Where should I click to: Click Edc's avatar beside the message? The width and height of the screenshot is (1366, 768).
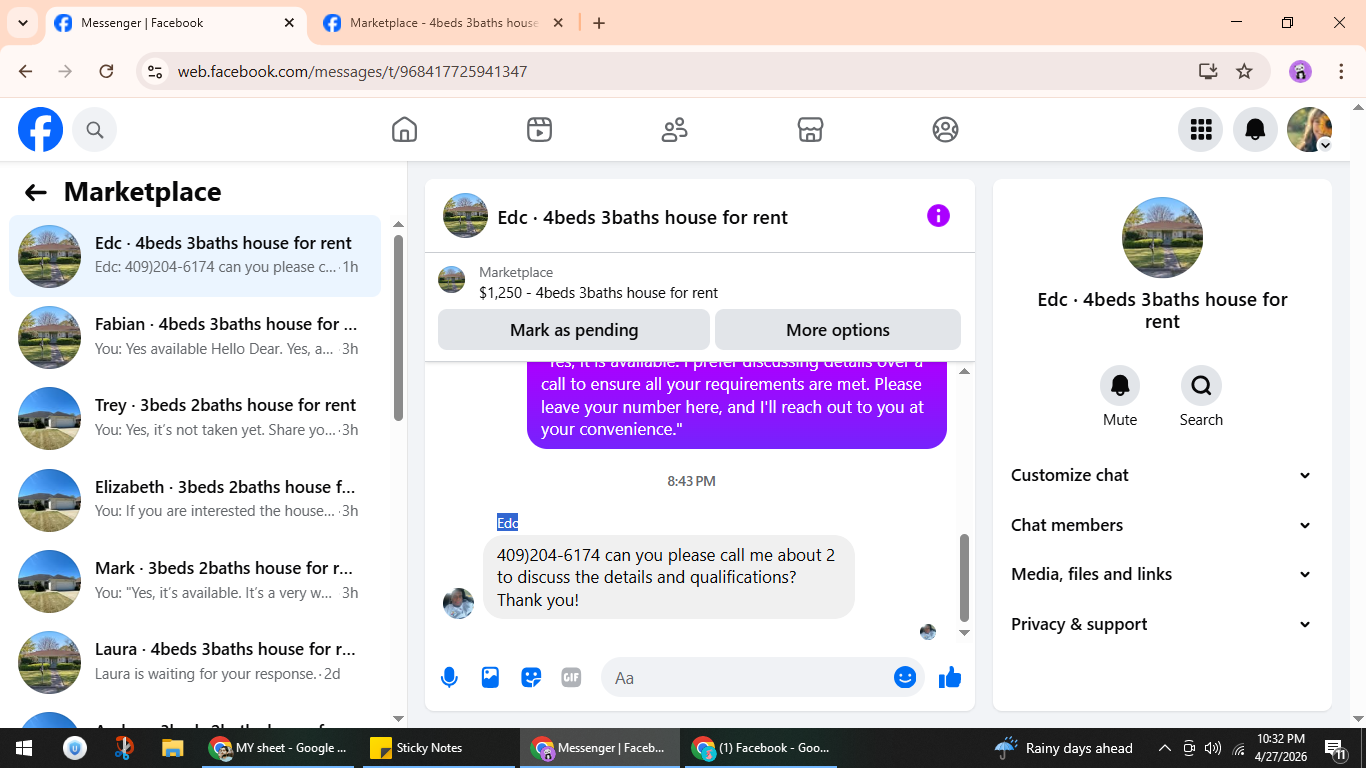click(x=458, y=603)
